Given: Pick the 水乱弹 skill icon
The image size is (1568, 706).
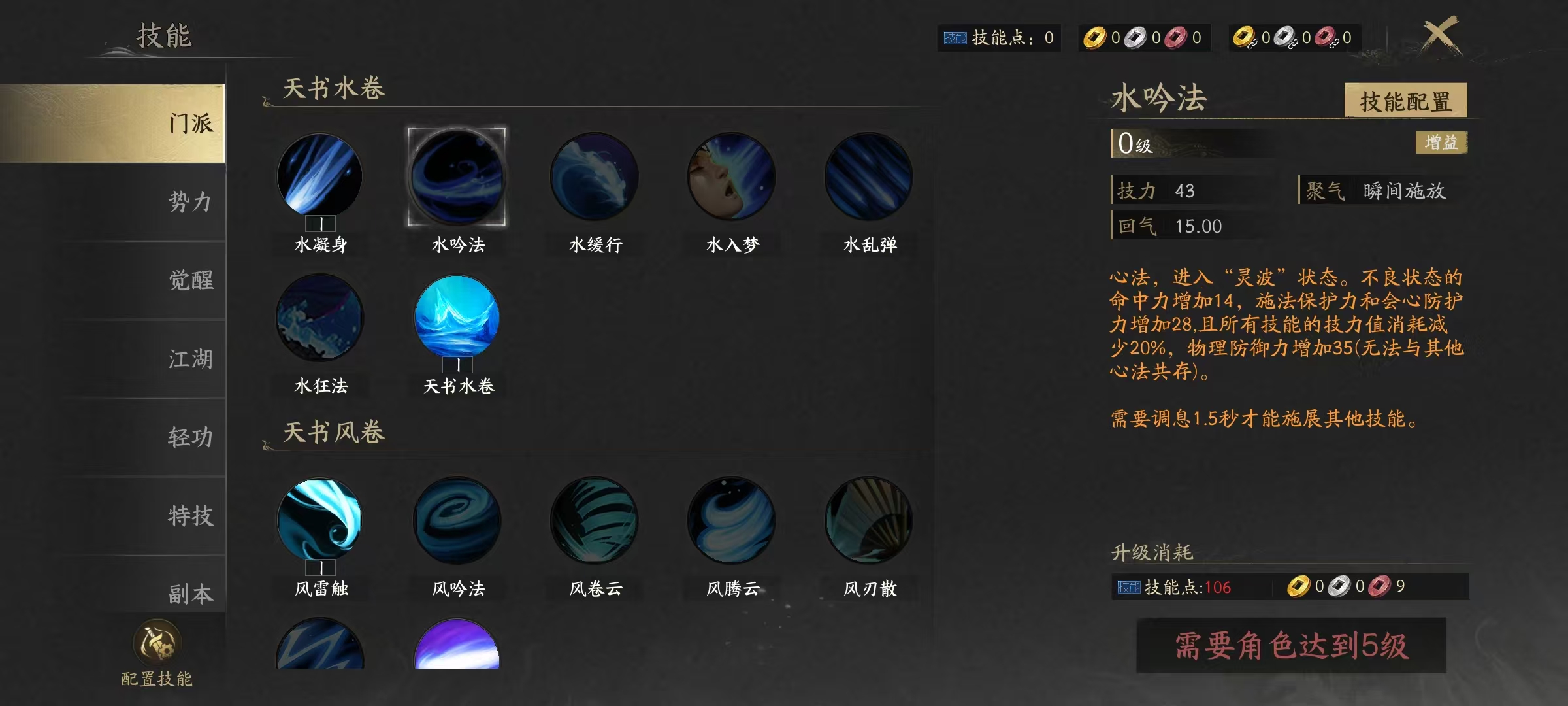Looking at the screenshot, I should (869, 176).
